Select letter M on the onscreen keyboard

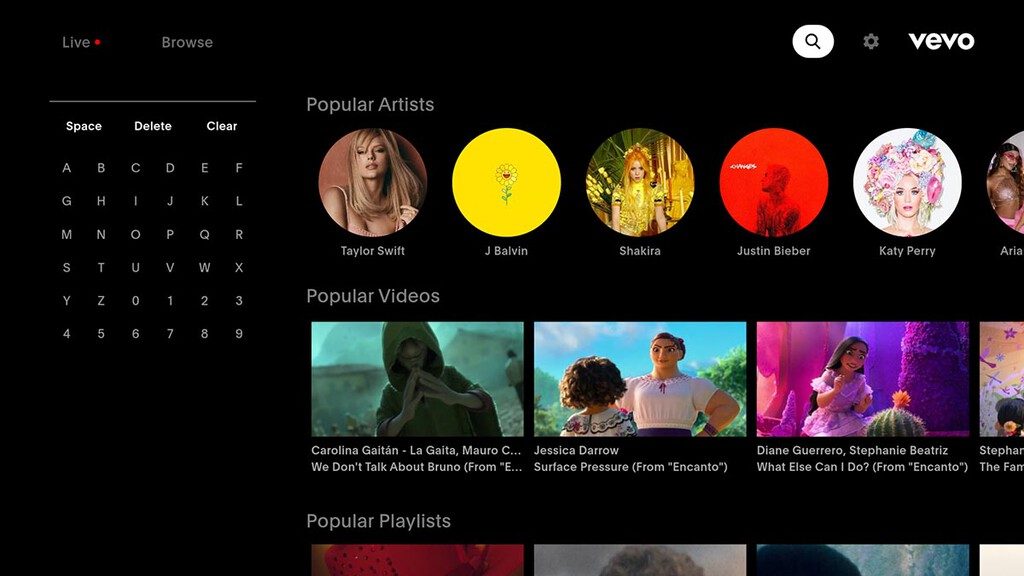(66, 234)
